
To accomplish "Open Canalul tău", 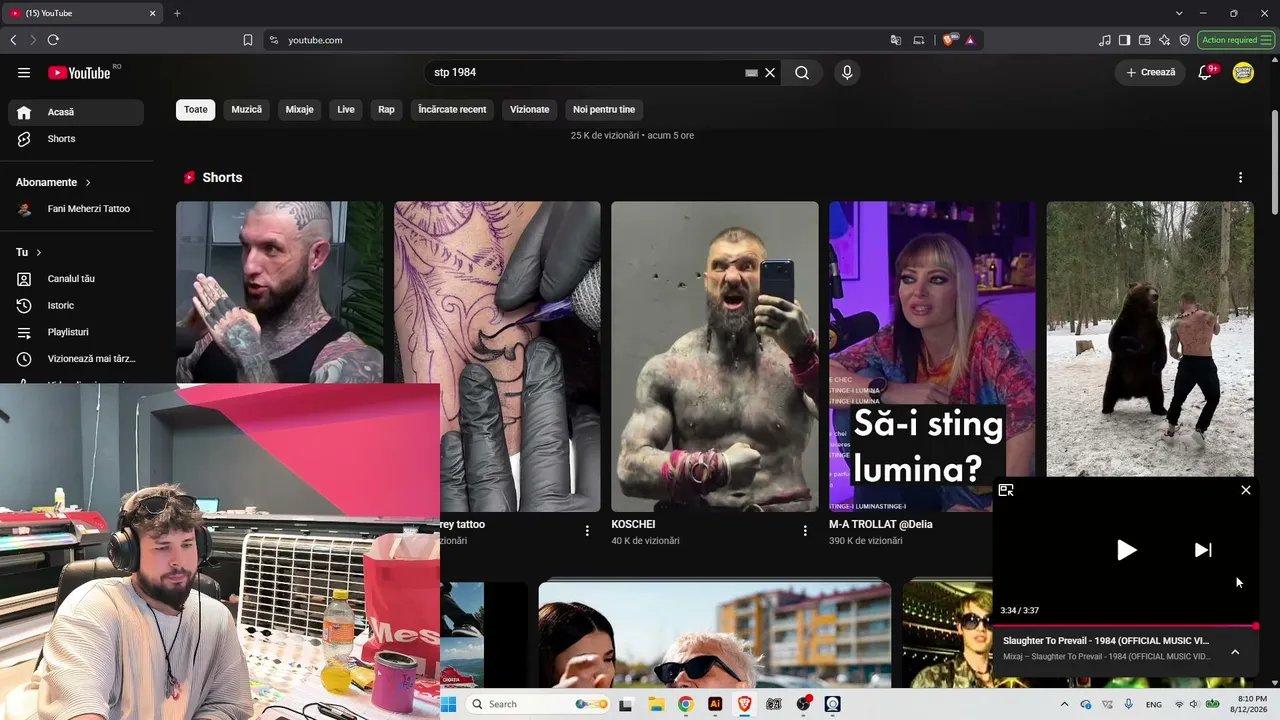I will [76, 279].
